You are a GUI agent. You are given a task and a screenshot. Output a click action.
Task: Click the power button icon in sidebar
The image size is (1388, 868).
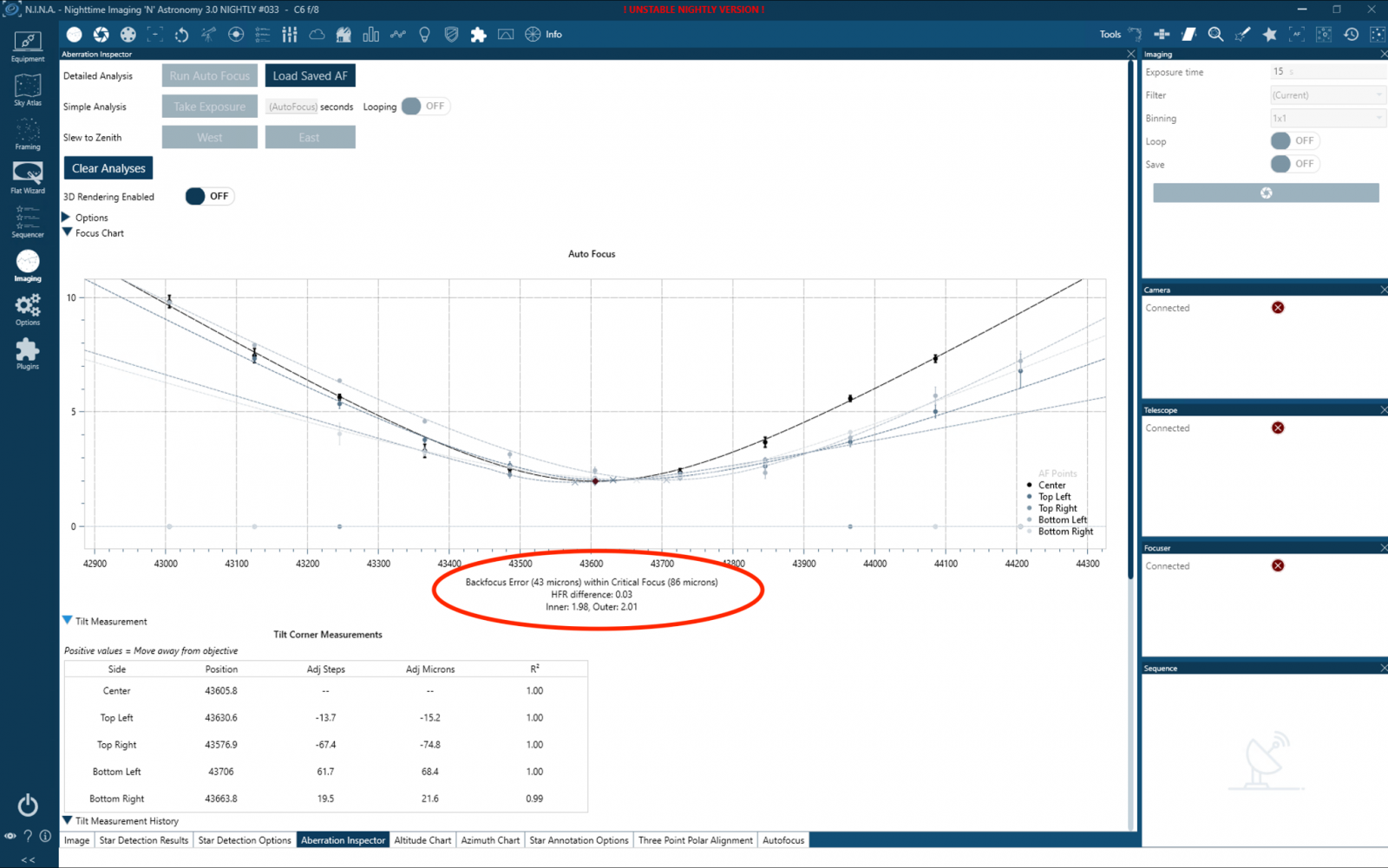[28, 805]
